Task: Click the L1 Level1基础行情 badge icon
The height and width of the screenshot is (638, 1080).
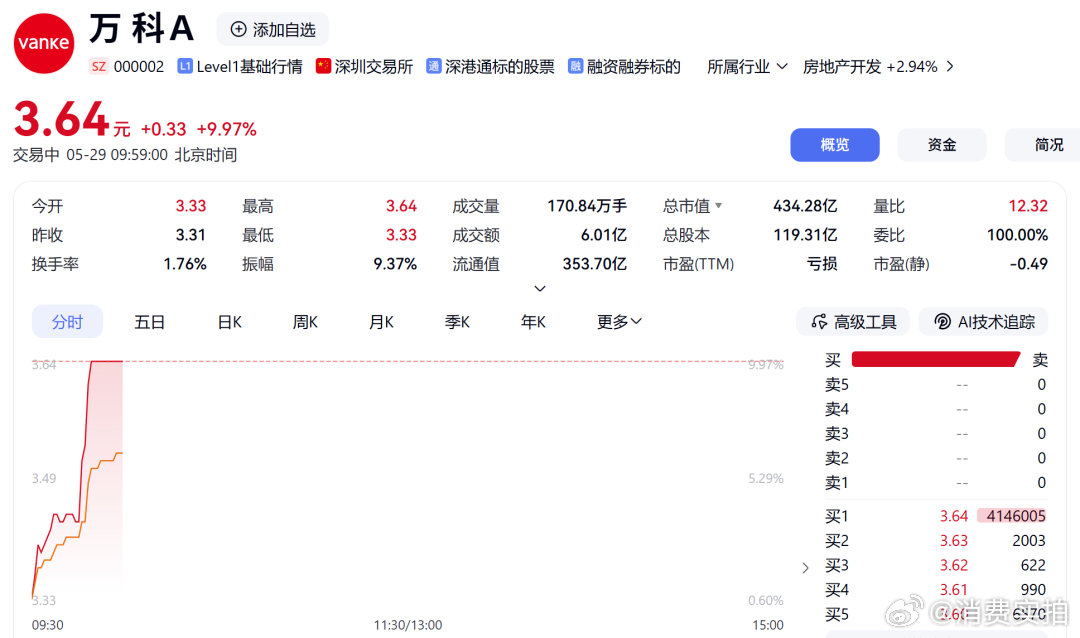Action: pyautogui.click(x=185, y=66)
